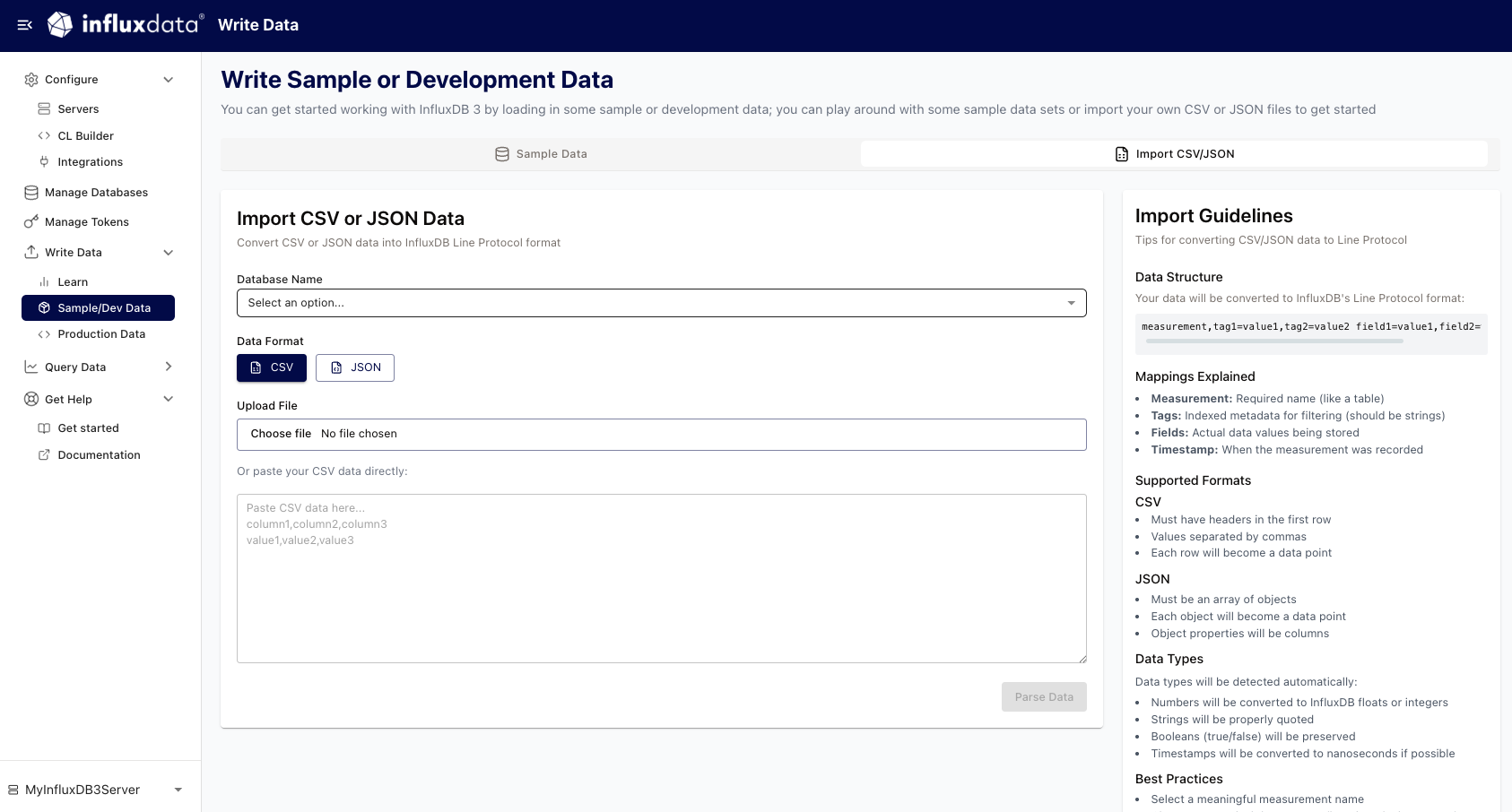Click the Production Data code icon
Viewport: 1512px width, 812px height.
[x=44, y=334]
